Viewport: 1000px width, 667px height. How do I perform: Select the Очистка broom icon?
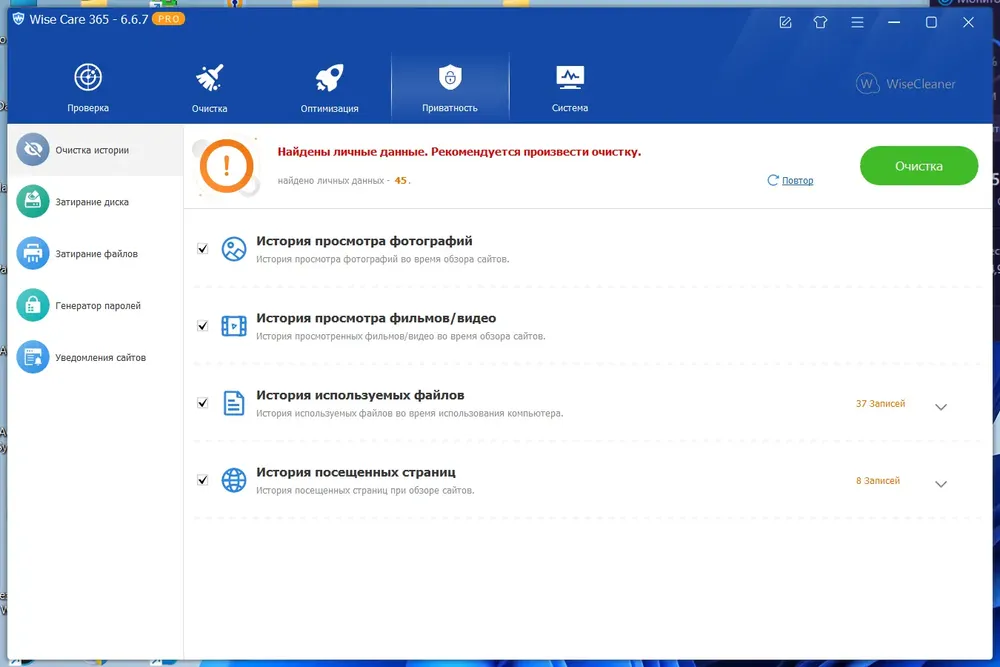pos(209,78)
